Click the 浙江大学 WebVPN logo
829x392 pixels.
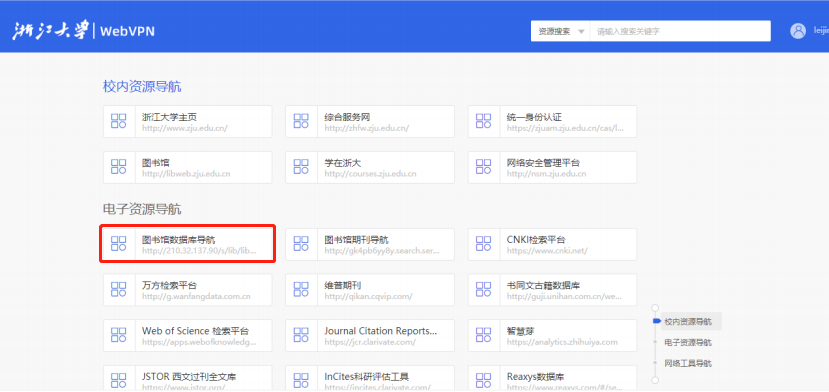coord(84,31)
